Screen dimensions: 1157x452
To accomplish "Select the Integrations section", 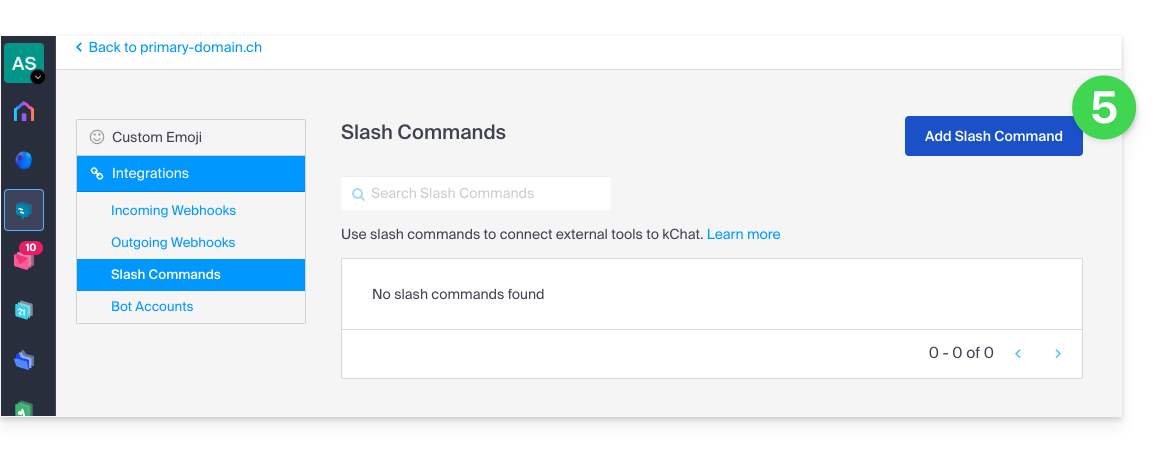I will pyautogui.click(x=191, y=174).
